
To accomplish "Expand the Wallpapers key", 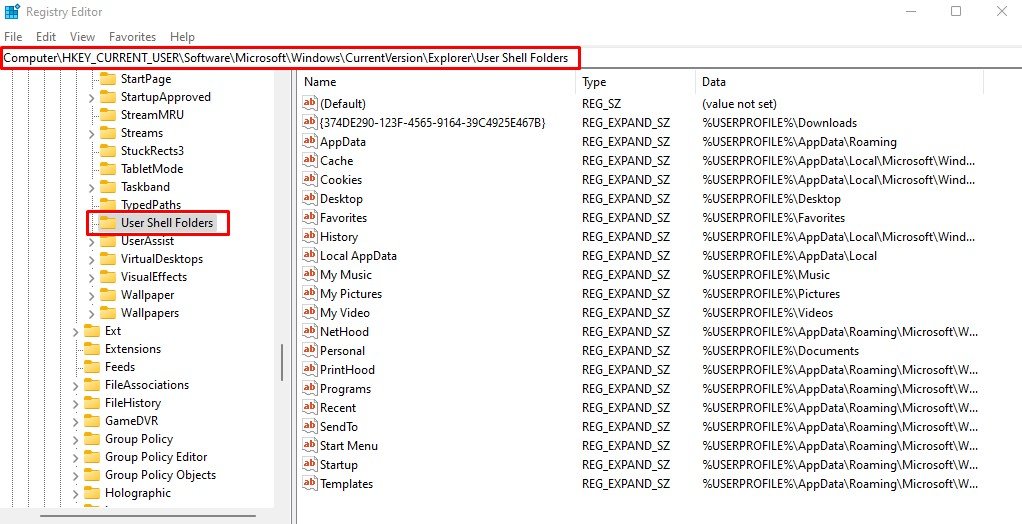I will point(92,313).
